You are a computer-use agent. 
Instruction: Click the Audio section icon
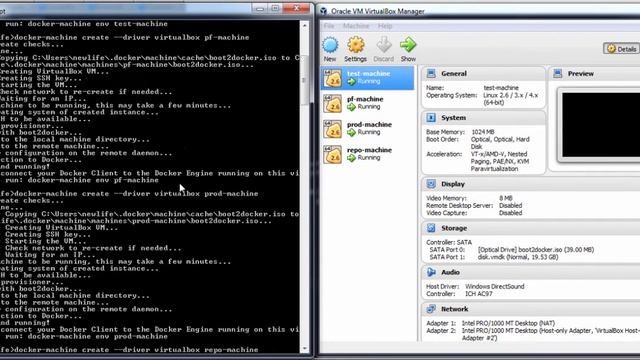pyautogui.click(x=431, y=272)
